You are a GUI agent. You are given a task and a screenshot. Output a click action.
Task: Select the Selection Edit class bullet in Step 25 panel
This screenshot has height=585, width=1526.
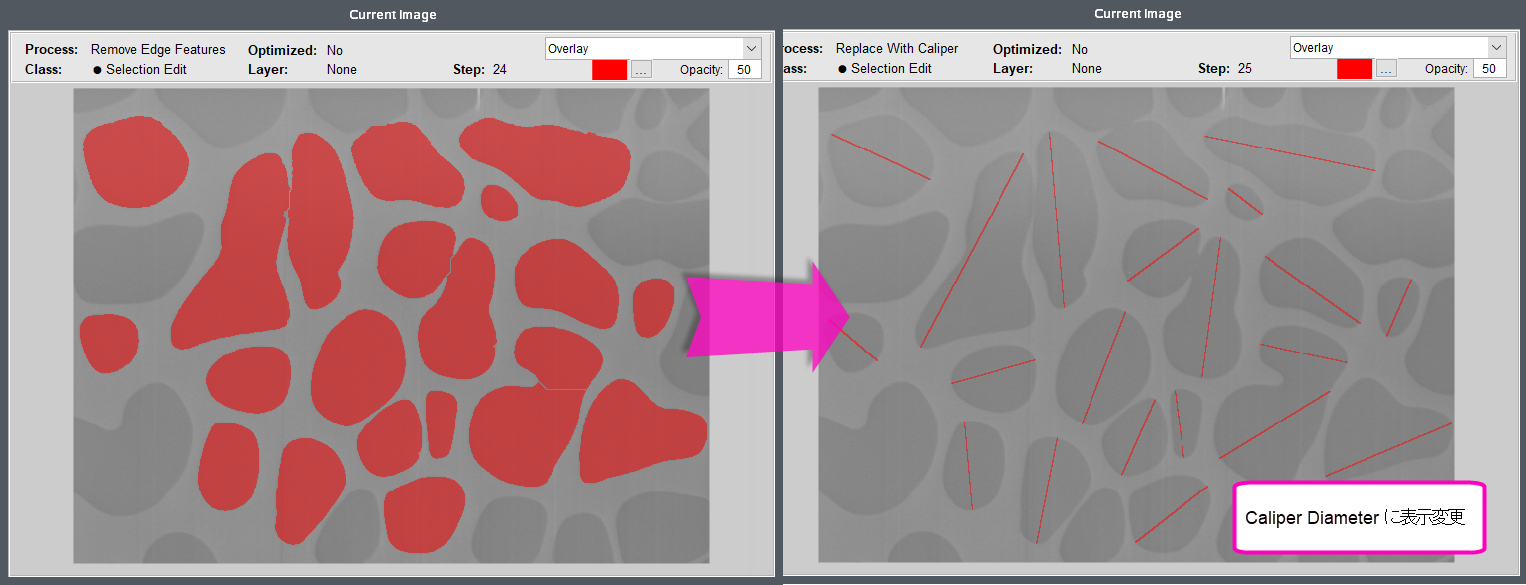pos(843,69)
